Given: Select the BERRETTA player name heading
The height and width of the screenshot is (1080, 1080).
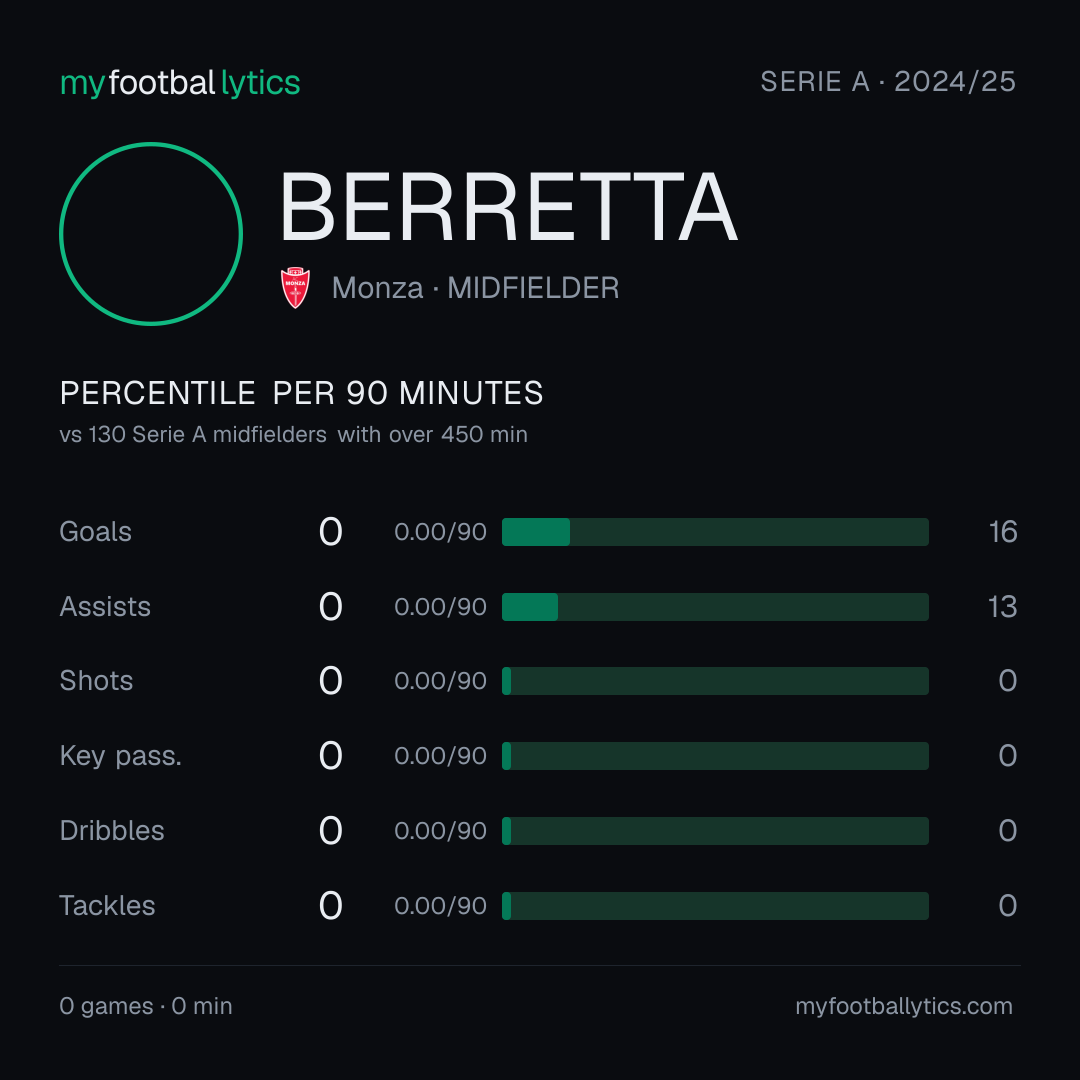Looking at the screenshot, I should pyautogui.click(x=508, y=207).
